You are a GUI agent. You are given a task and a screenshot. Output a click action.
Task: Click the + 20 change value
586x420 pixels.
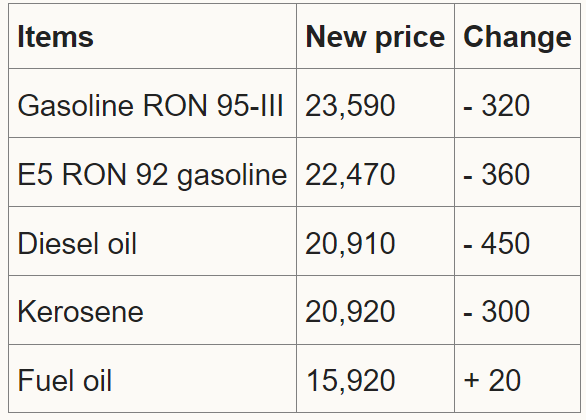(492, 382)
